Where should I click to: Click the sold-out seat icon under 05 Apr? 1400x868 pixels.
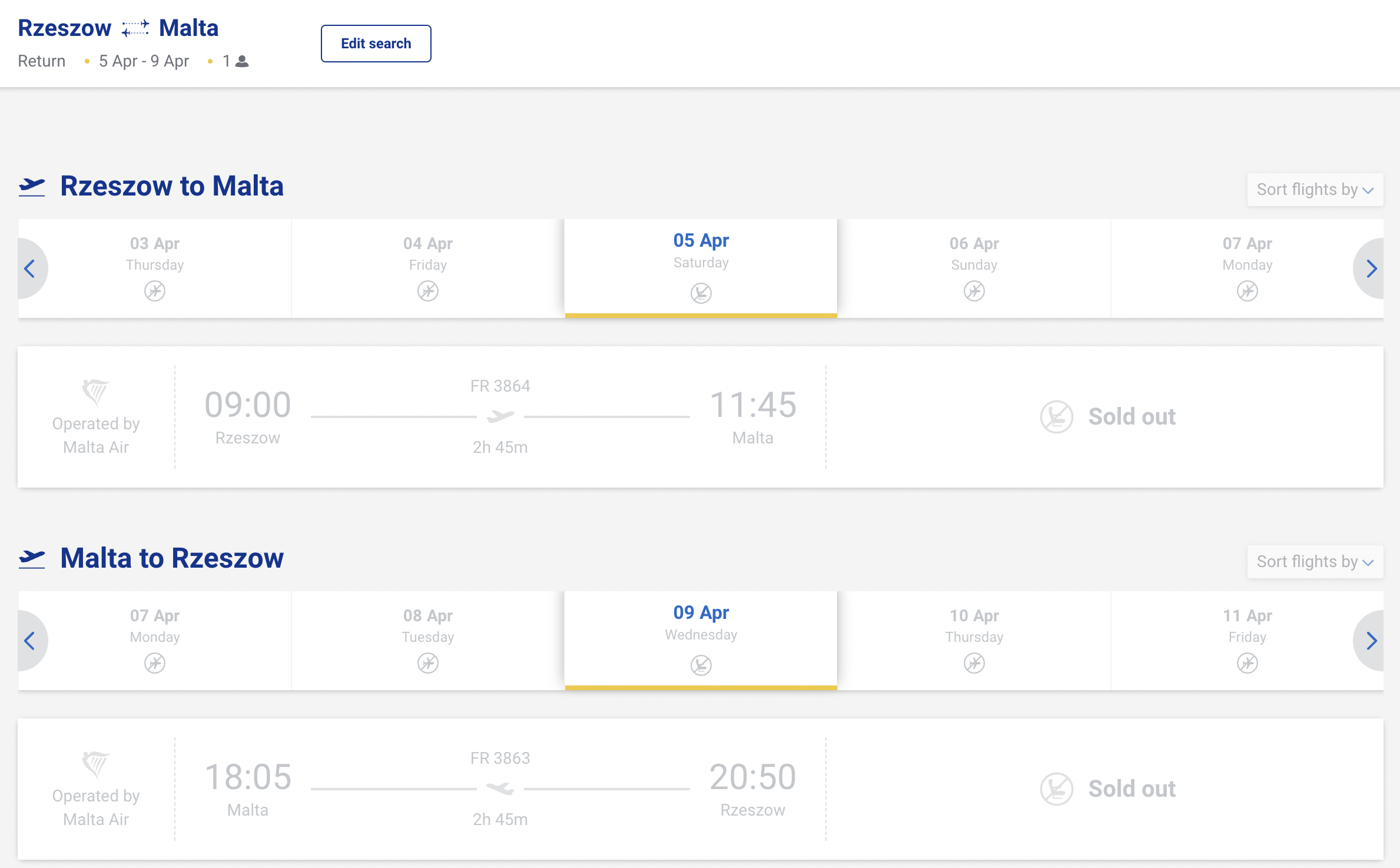pos(701,293)
